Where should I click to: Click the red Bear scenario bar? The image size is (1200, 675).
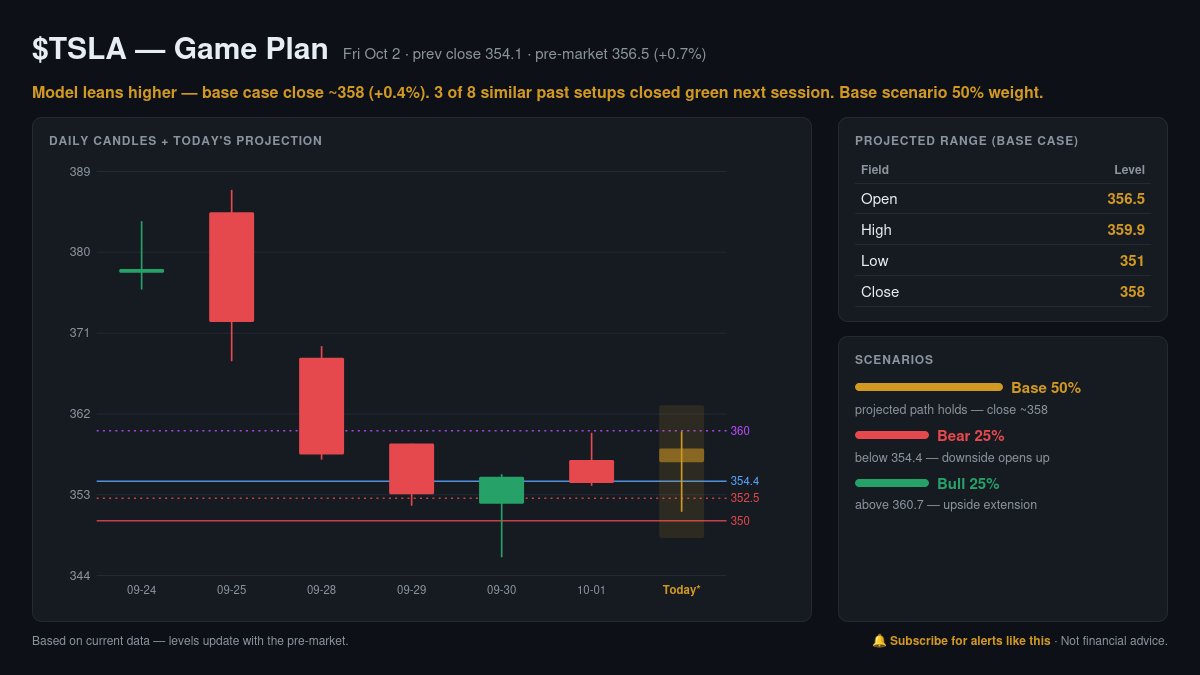pos(892,435)
